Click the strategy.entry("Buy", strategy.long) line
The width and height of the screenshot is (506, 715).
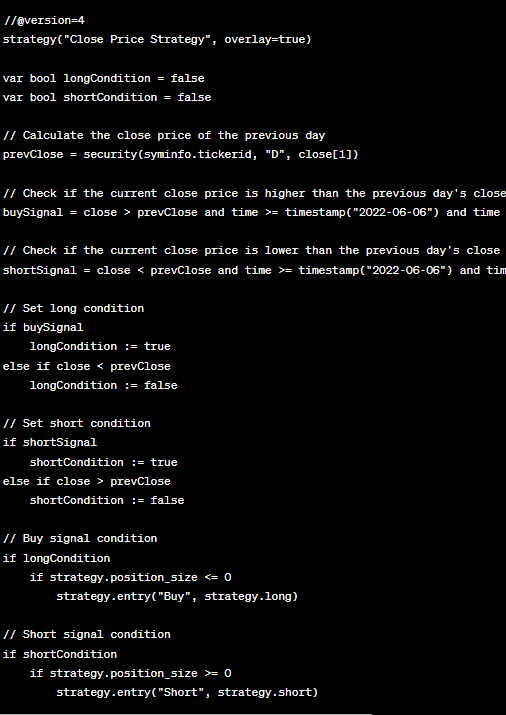click(177, 596)
